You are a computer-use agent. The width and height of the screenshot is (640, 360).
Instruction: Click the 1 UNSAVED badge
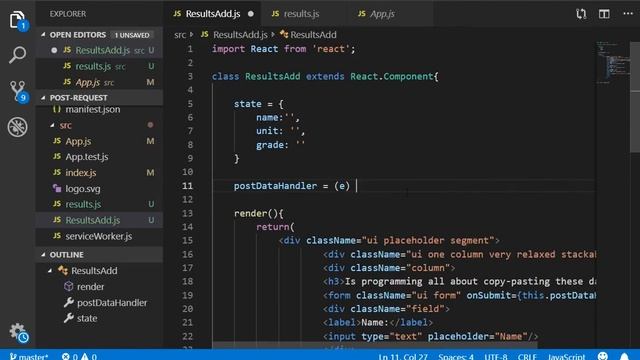pos(132,35)
